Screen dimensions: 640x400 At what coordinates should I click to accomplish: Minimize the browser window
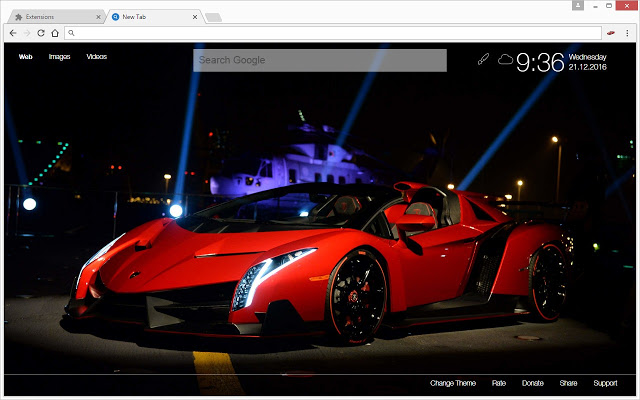[596, 6]
